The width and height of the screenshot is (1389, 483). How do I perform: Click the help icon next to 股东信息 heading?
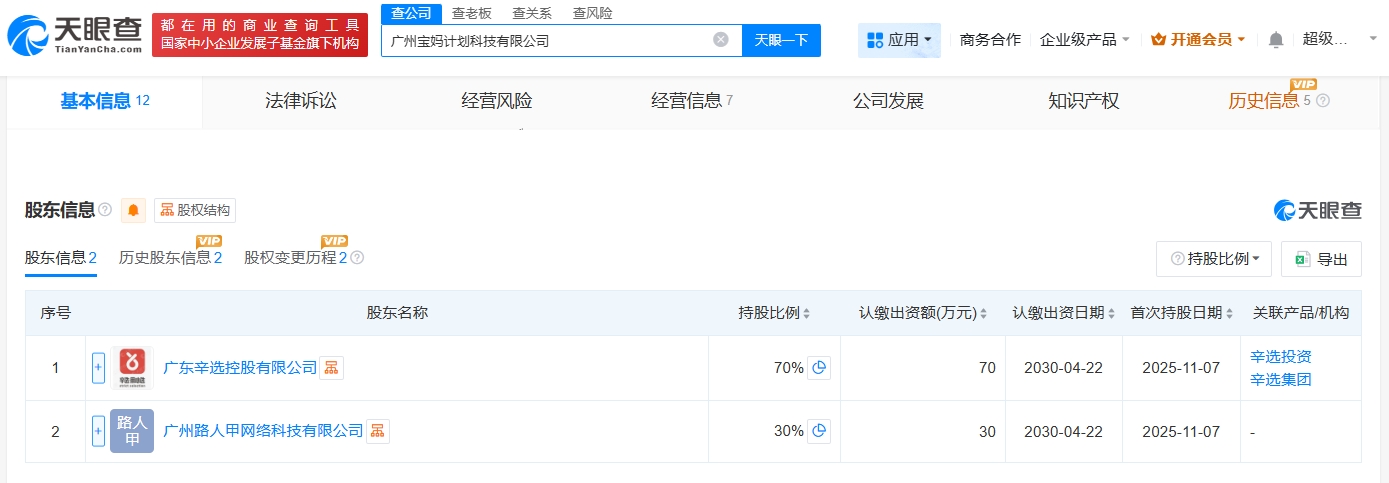(x=105, y=210)
